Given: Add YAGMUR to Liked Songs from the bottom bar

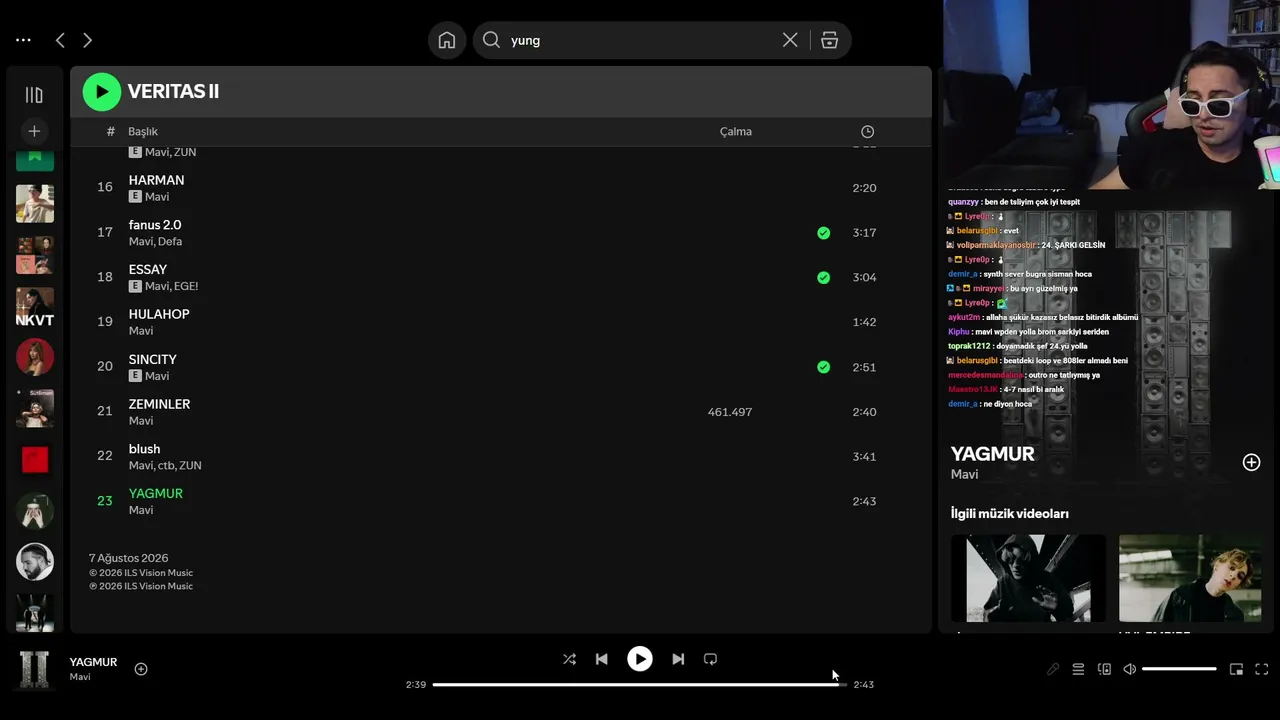Looking at the screenshot, I should click(141, 669).
